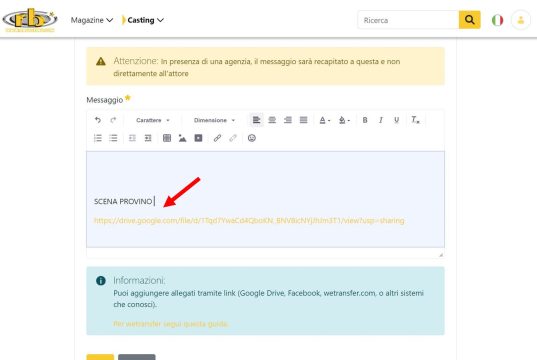
Task: Toggle underline formatting
Action: (x=397, y=120)
